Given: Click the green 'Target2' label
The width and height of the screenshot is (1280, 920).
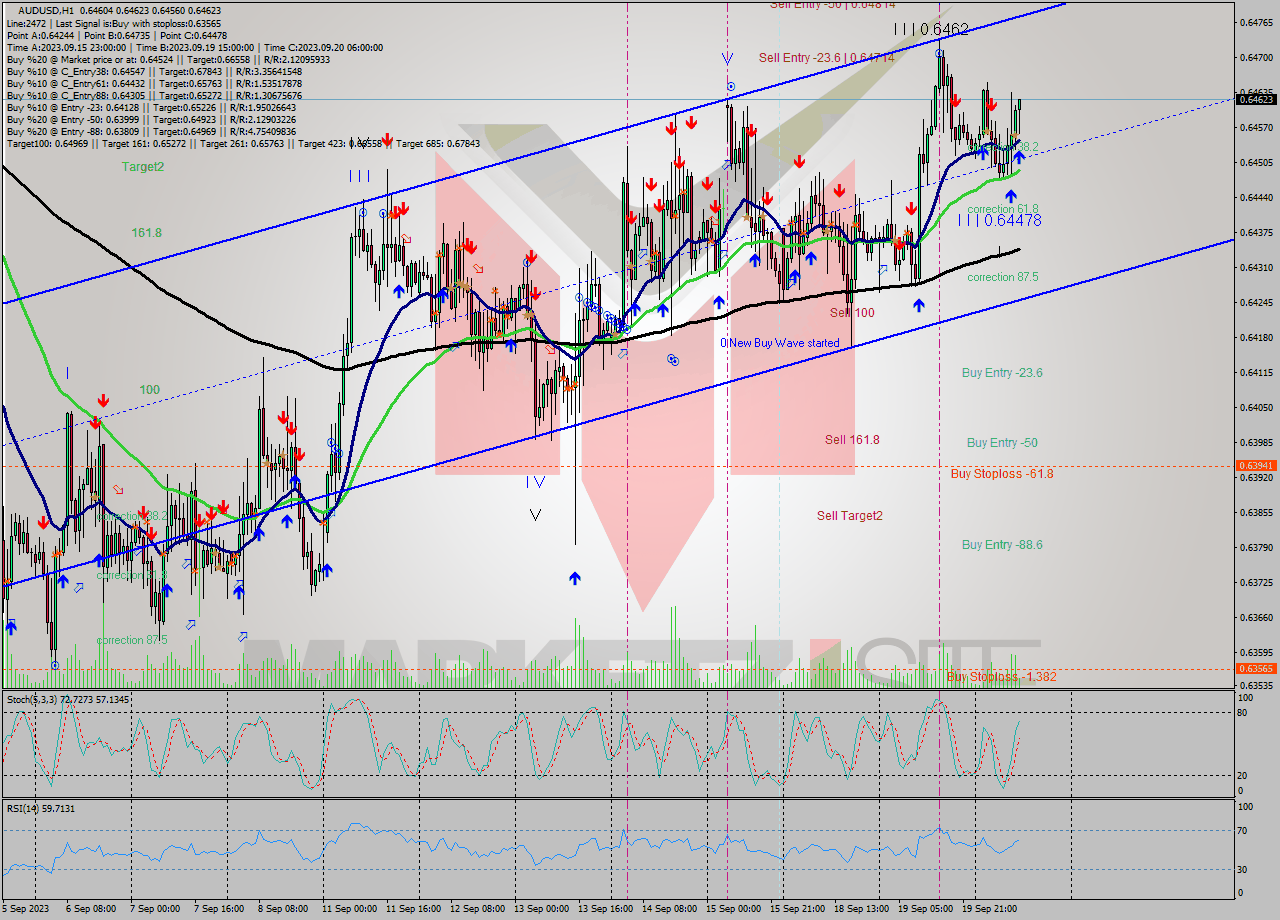Looking at the screenshot, I should 143,167.
